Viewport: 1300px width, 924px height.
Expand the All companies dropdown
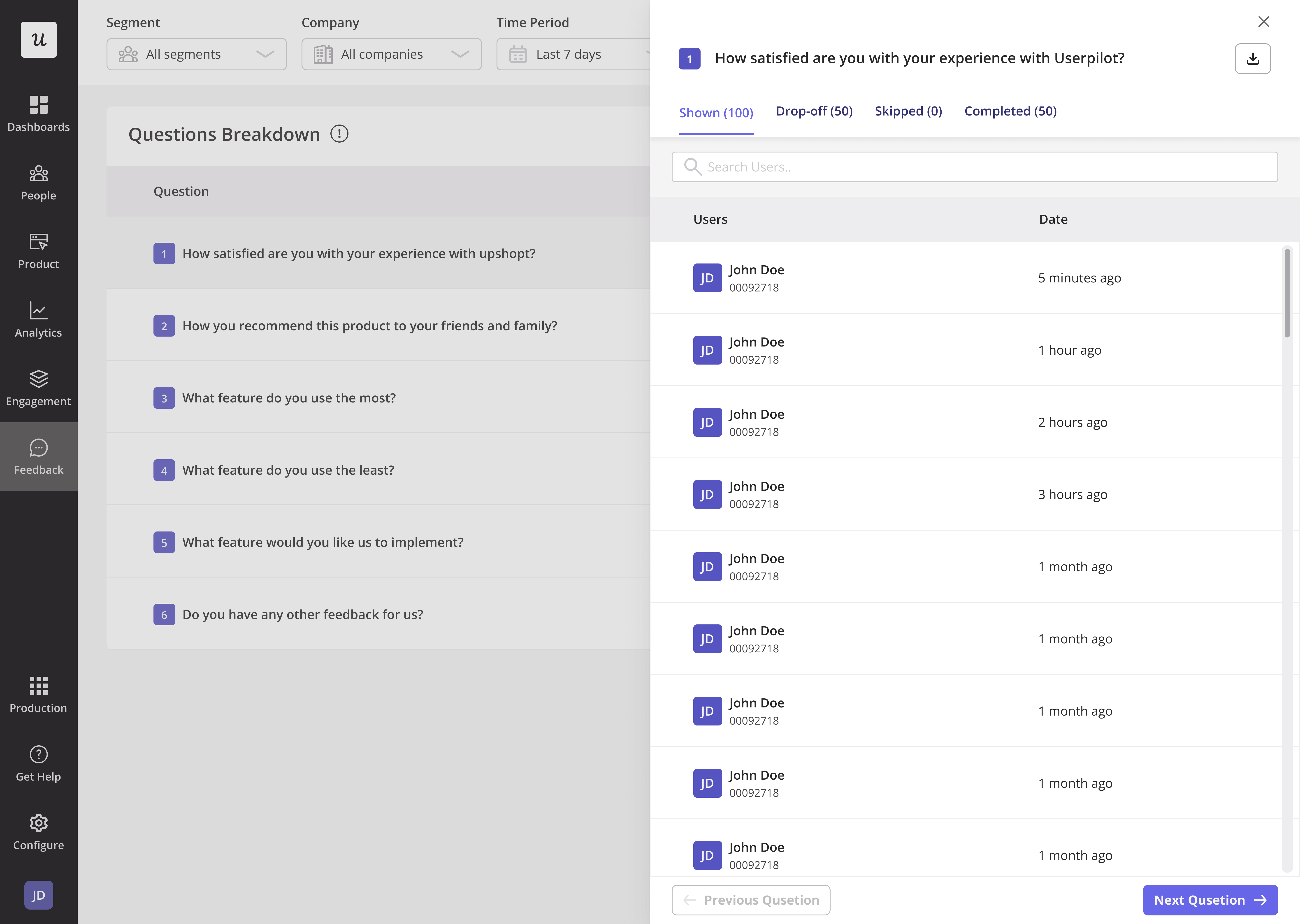[x=392, y=54]
